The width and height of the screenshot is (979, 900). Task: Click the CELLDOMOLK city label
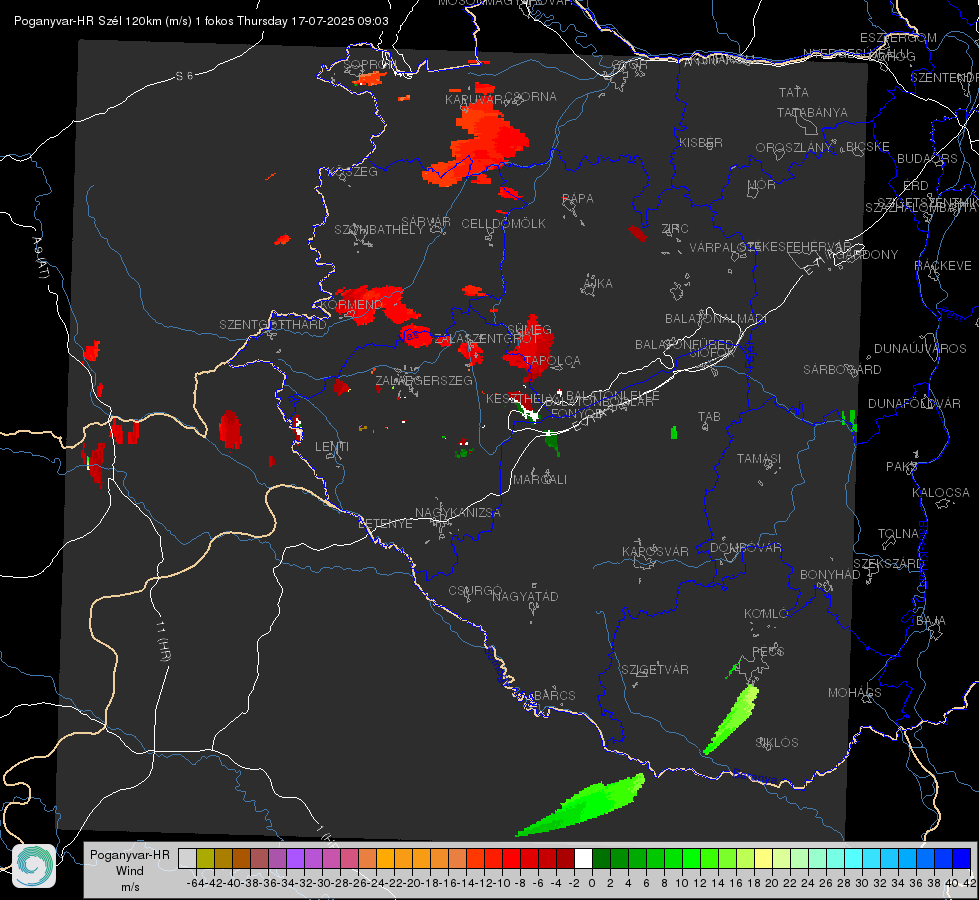coord(503,224)
